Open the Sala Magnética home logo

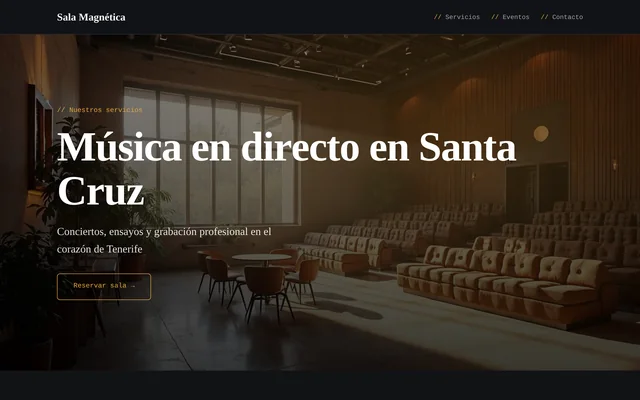pyautogui.click(x=91, y=17)
